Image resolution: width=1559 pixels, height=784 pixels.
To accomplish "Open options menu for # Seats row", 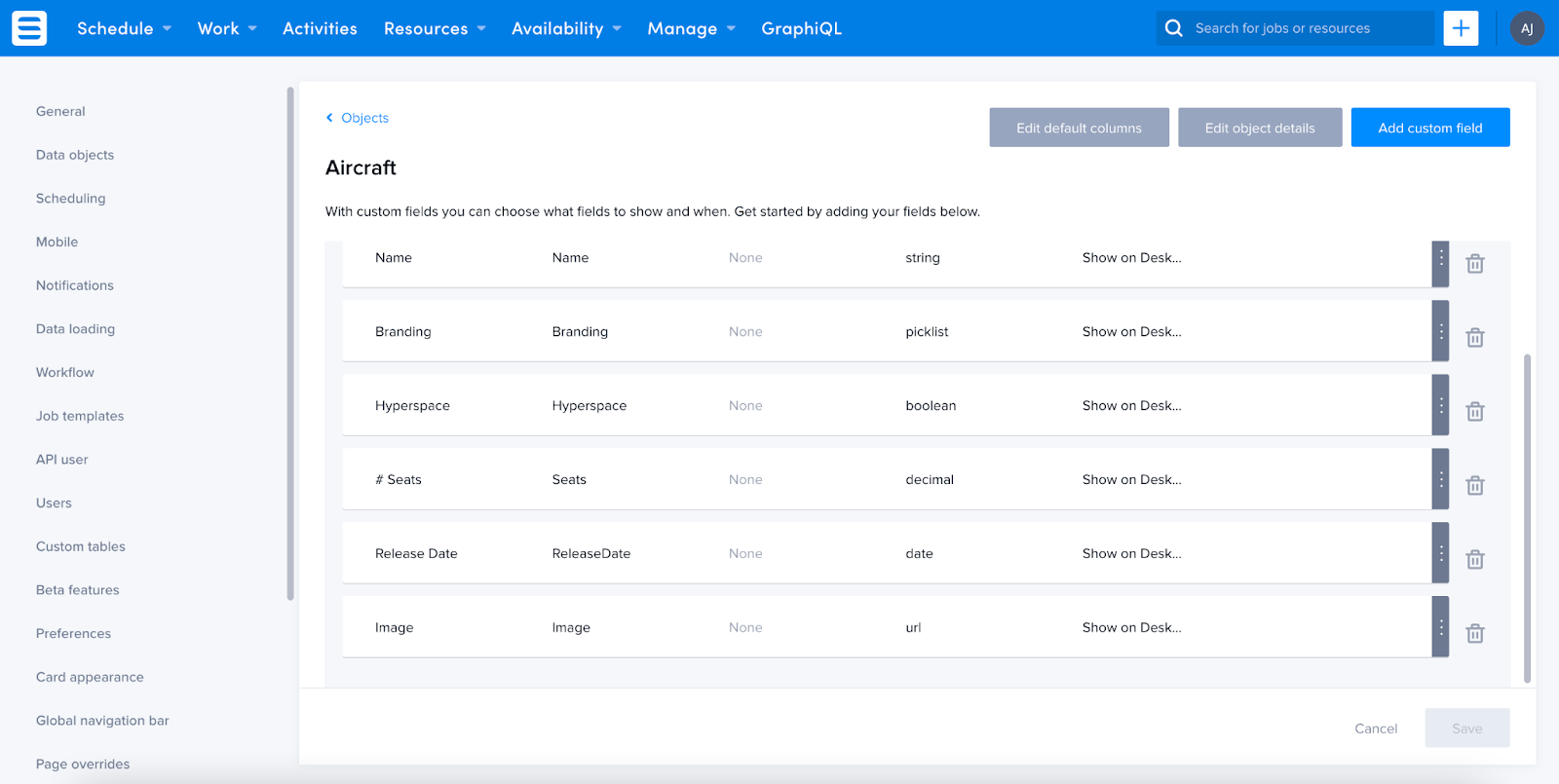I will [1441, 479].
